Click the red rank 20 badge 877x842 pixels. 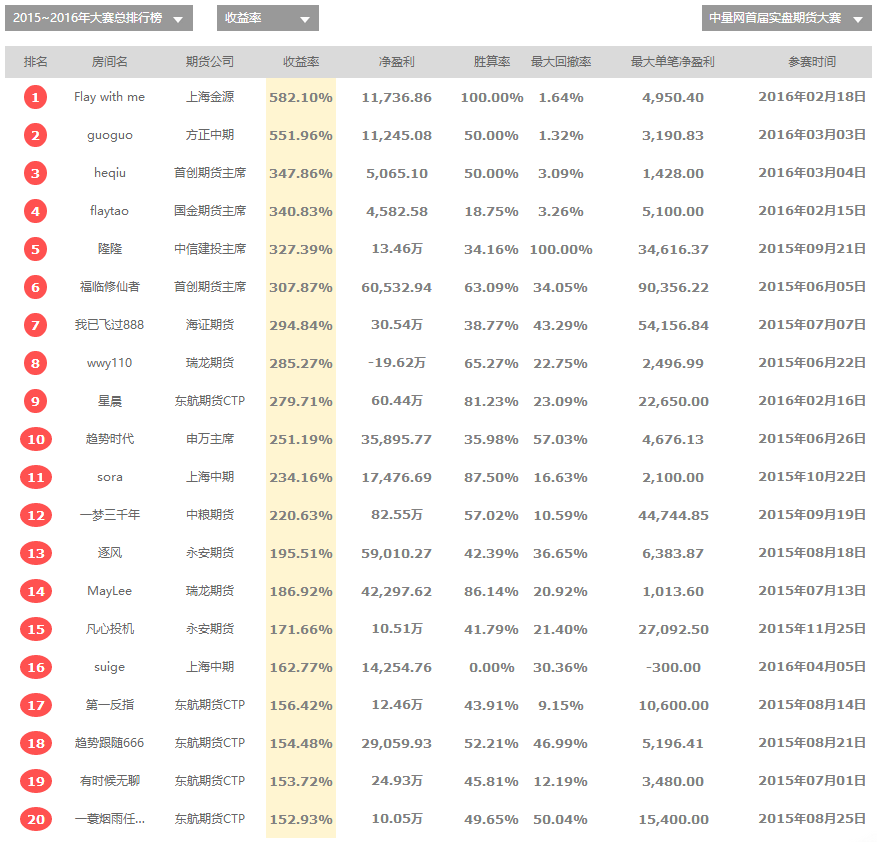click(36, 820)
